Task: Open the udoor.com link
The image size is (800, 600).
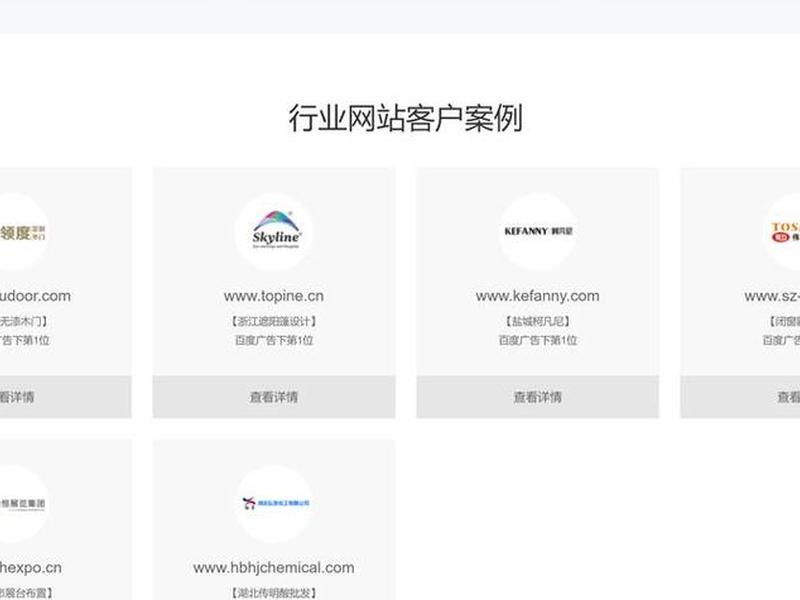Action: click(x=35, y=296)
